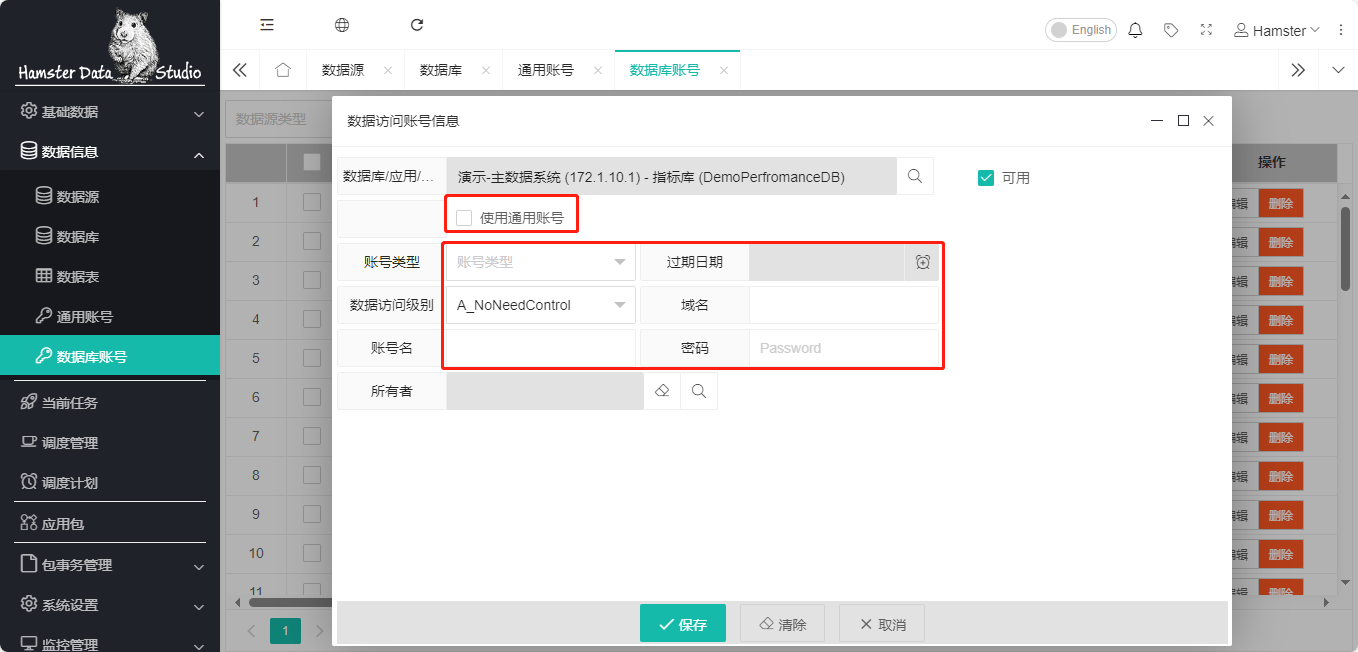Screen dimensions: 1358x652
Task: Open 调度管理 in the sidebar
Action: tap(110, 443)
